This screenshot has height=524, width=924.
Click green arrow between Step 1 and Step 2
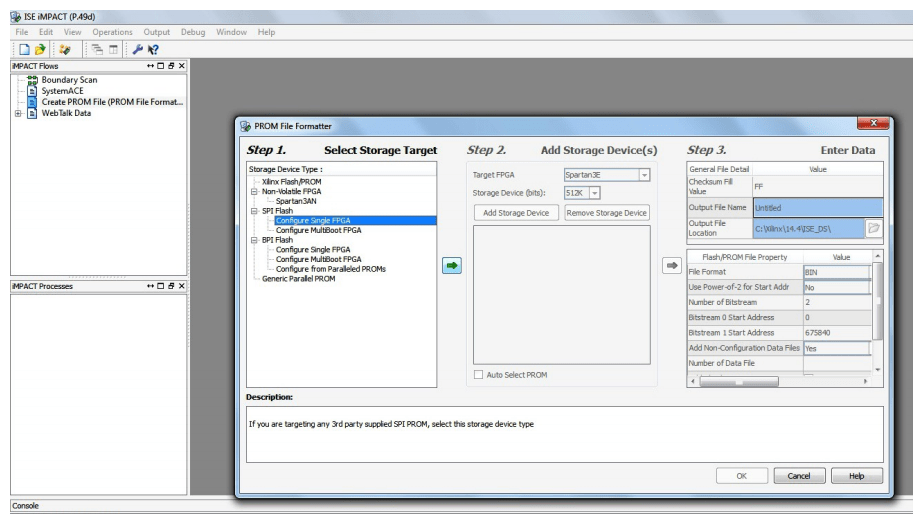tap(451, 267)
